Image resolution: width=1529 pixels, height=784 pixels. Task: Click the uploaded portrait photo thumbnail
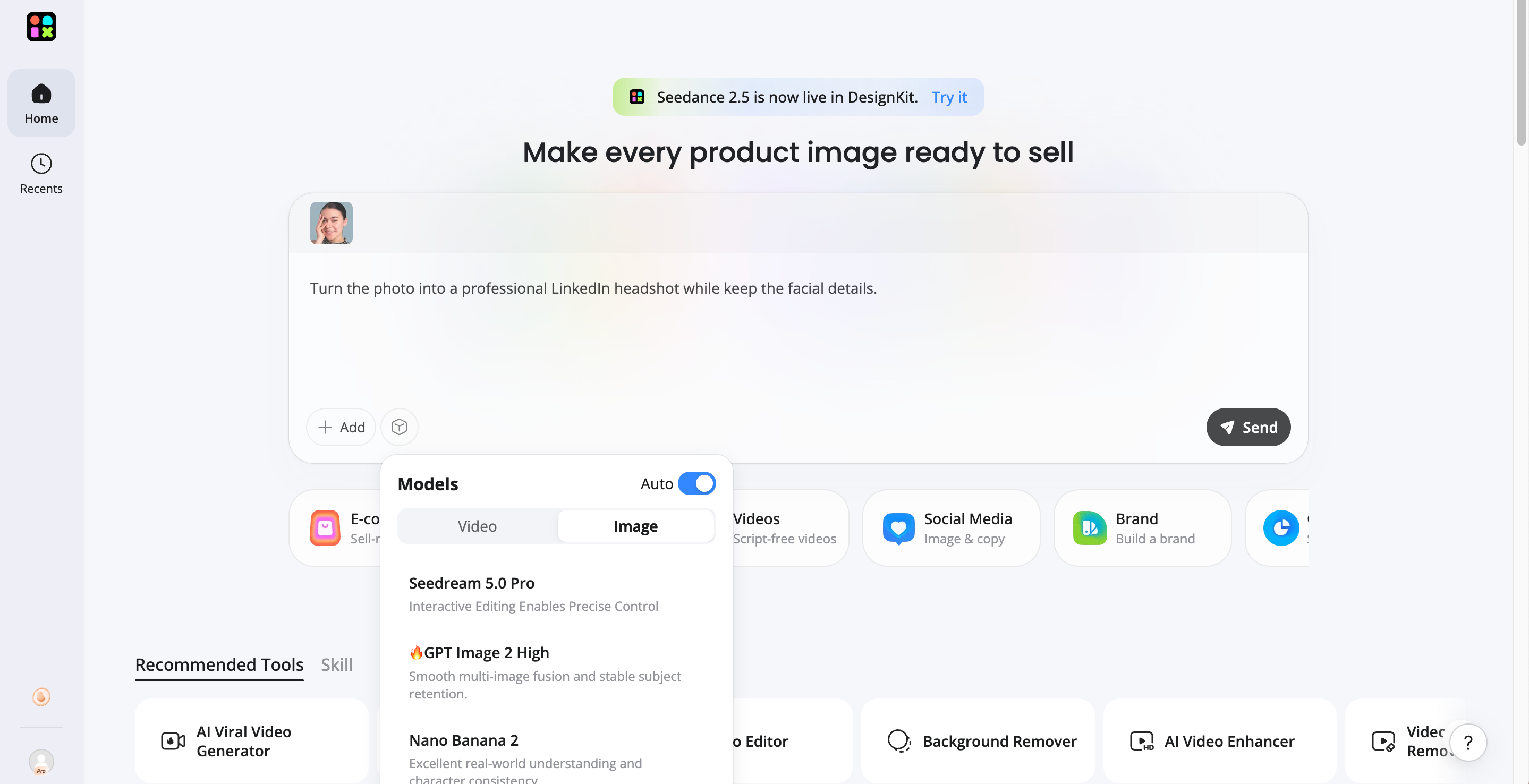coord(331,223)
